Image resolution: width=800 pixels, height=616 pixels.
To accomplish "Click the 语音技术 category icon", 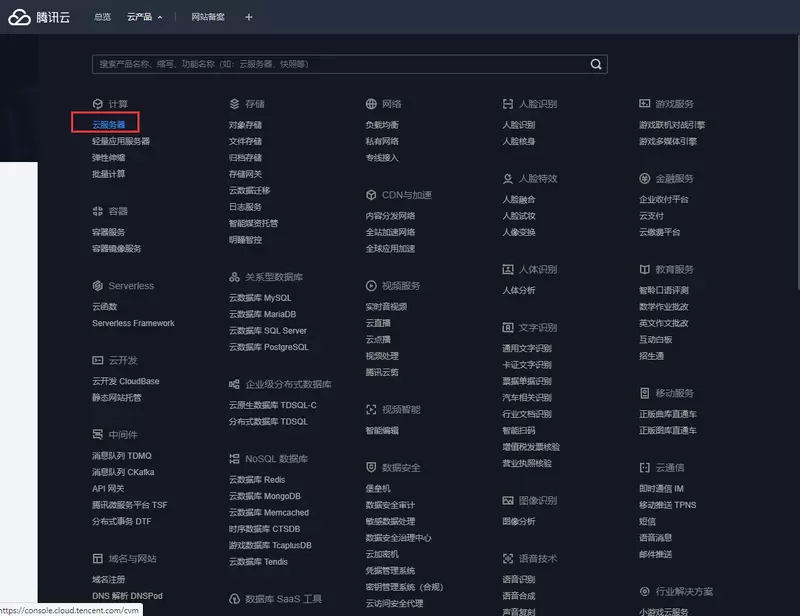I will [x=508, y=559].
